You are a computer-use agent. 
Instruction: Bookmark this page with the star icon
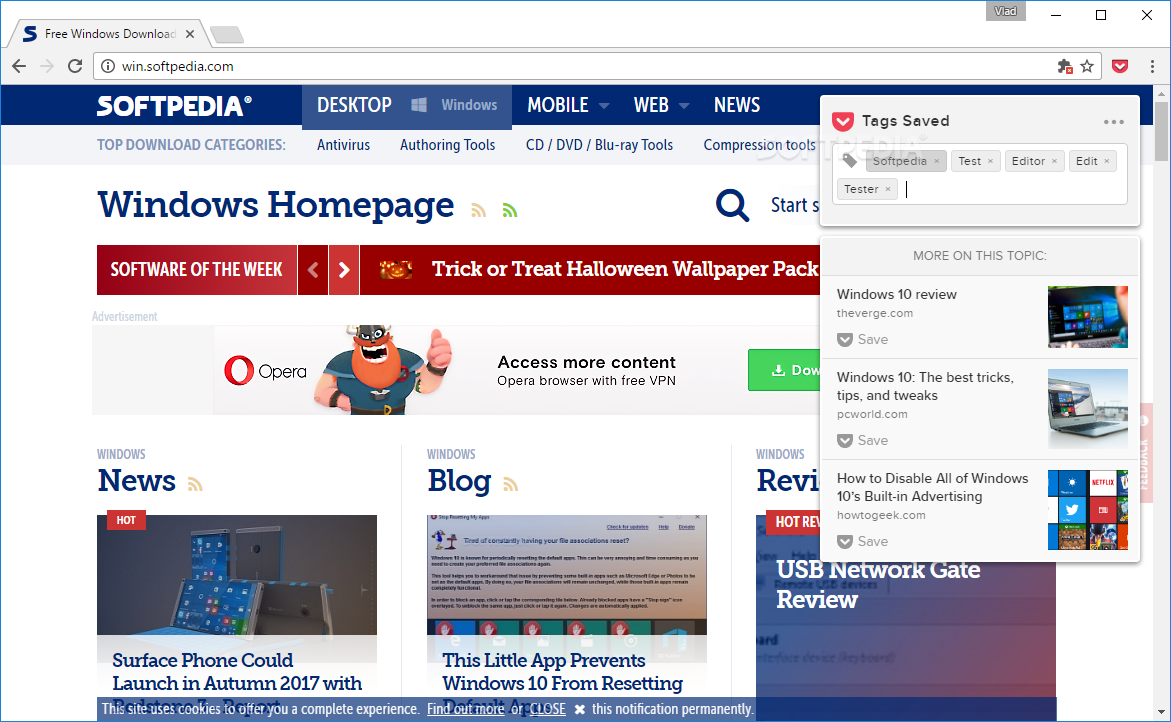(x=1087, y=66)
